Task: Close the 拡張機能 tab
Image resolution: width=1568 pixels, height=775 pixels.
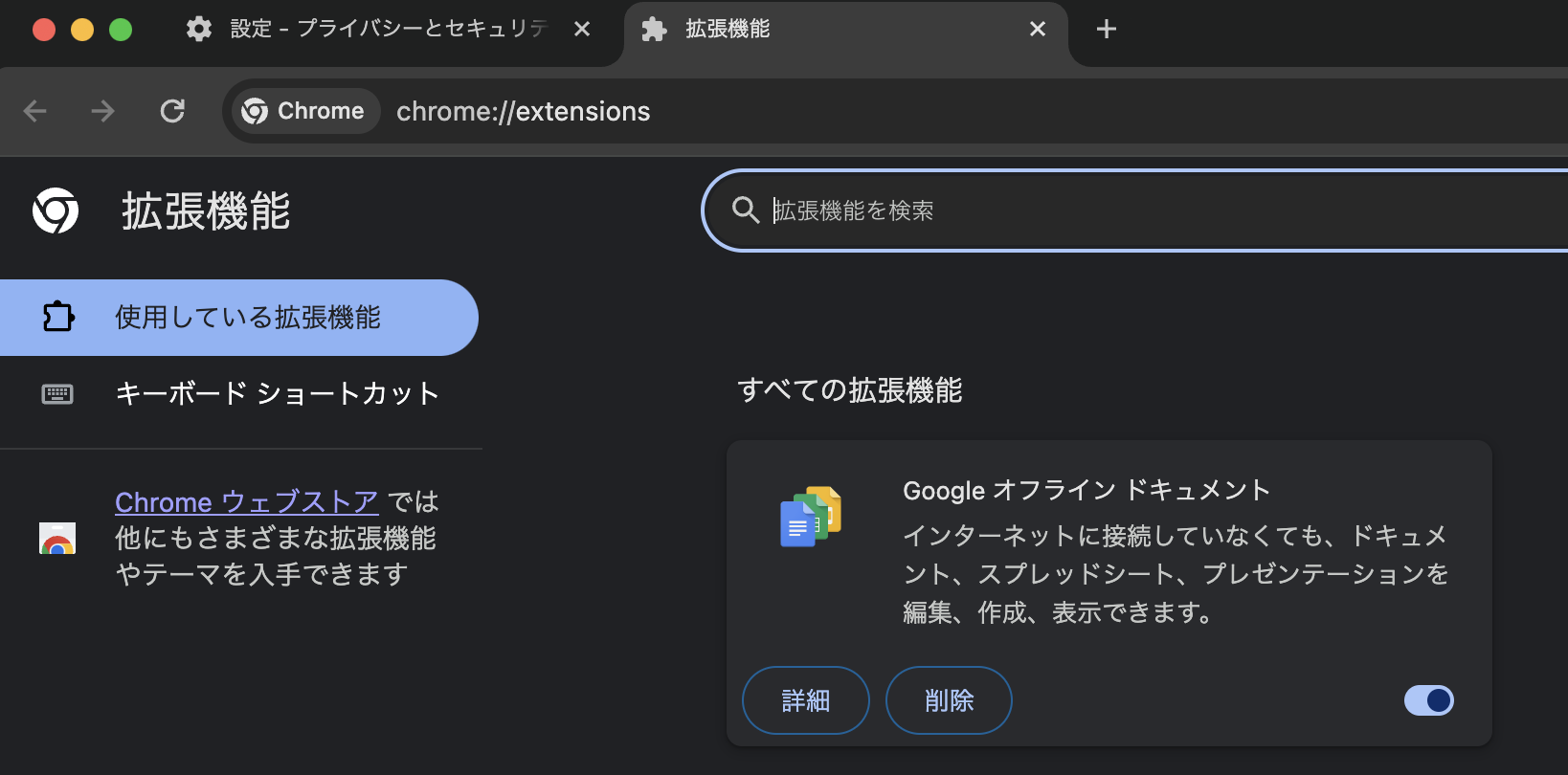Action: [x=1038, y=29]
